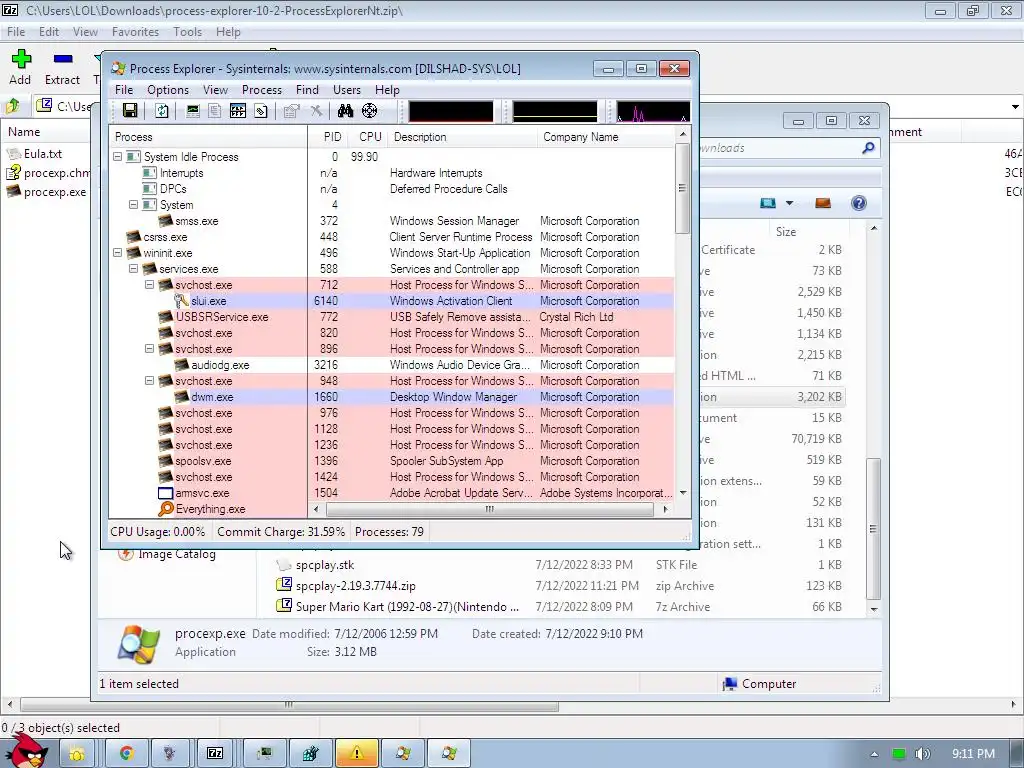The image size is (1024, 768).
Task: Click the DLL/handle view toolbar icon
Action: (261, 110)
